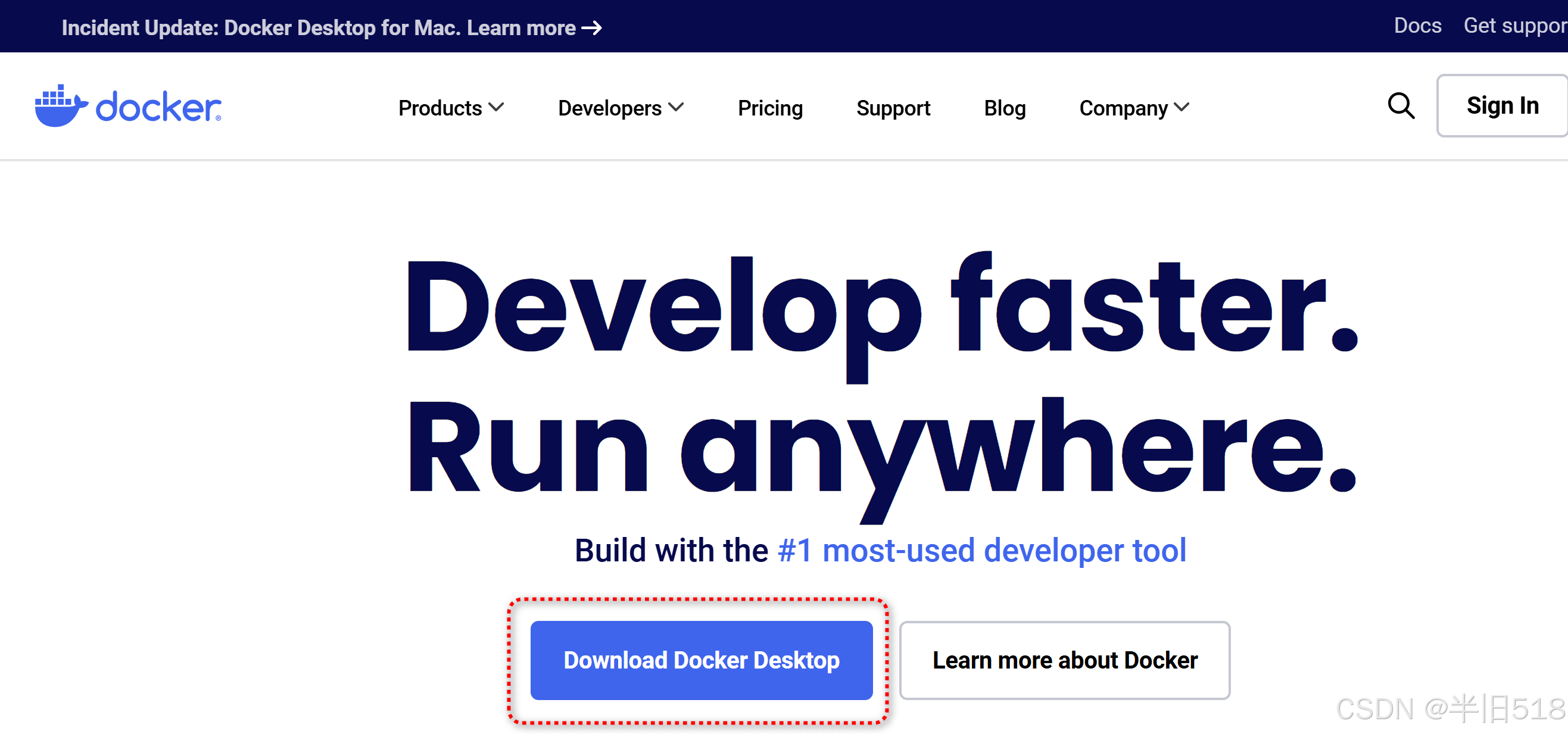
Task: Click Download Docker Desktop button
Action: click(701, 660)
